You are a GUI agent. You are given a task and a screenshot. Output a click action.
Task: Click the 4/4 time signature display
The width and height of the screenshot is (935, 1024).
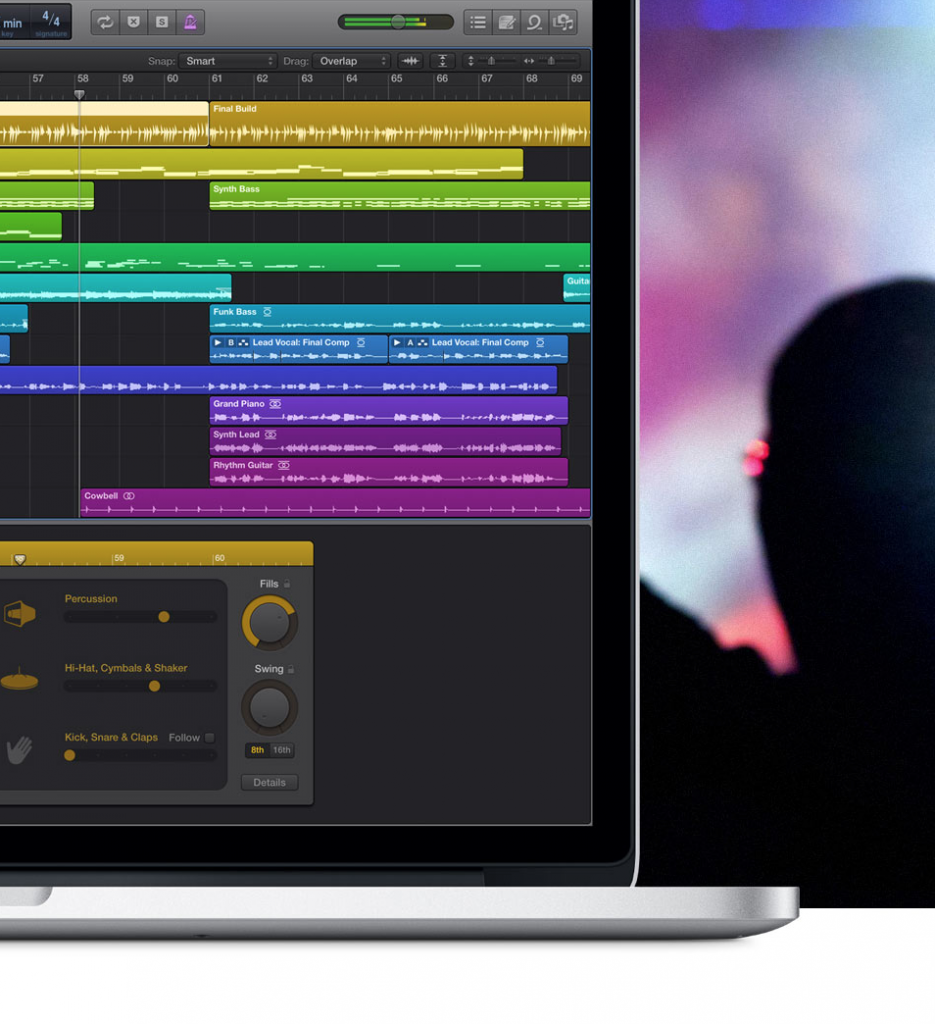coord(50,22)
